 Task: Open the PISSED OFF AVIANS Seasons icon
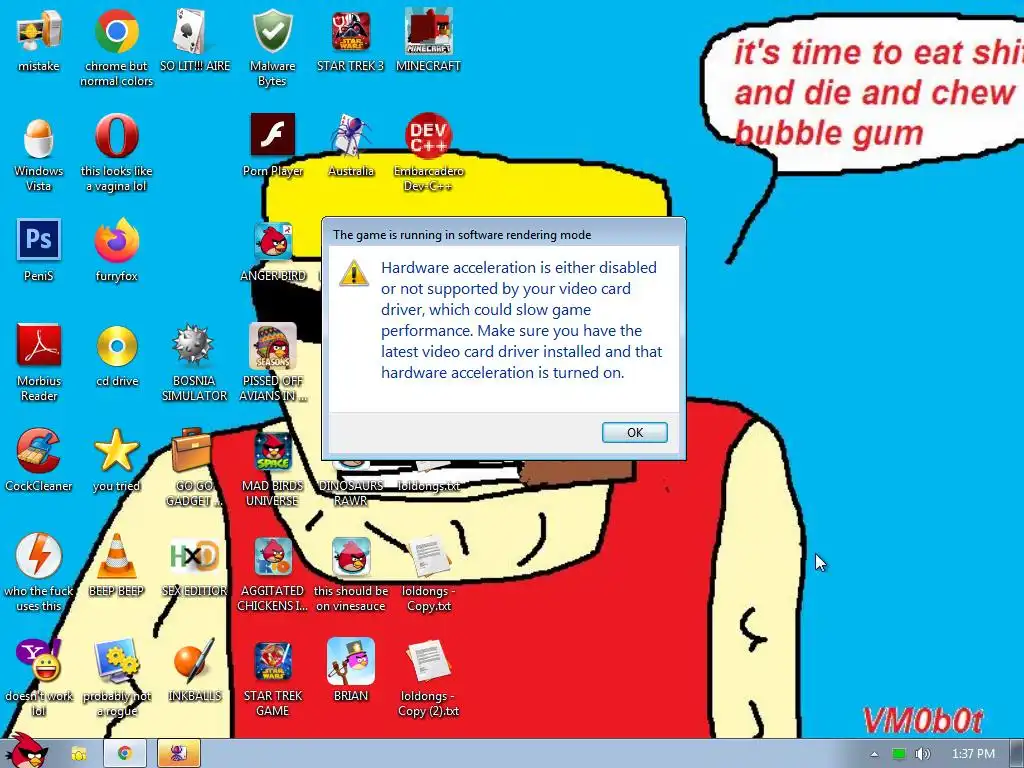point(272,346)
